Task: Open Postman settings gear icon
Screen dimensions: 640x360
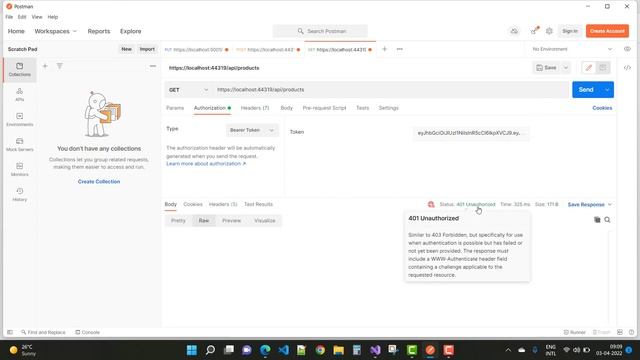Action: click(549, 31)
